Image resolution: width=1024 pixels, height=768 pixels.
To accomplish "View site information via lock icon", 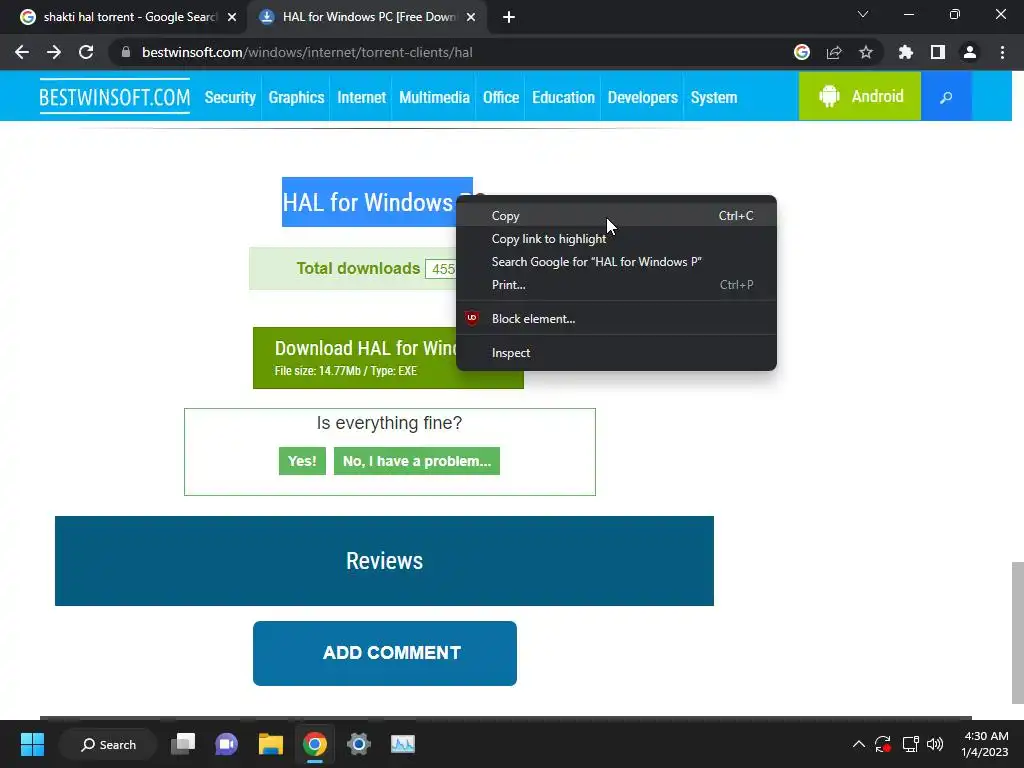I will coord(126,52).
